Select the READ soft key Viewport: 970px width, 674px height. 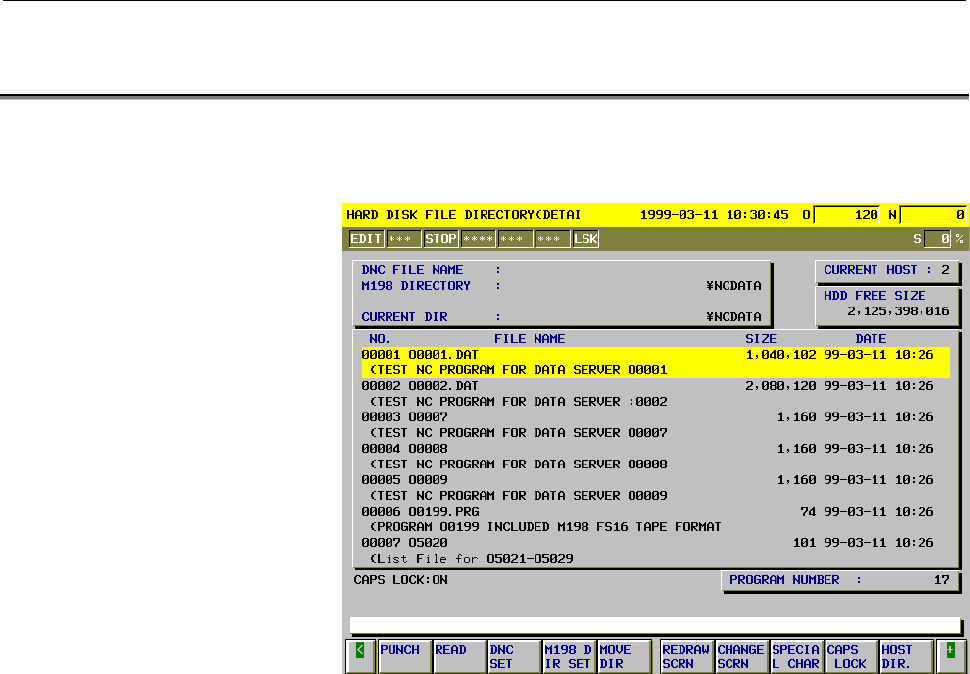click(x=460, y=656)
